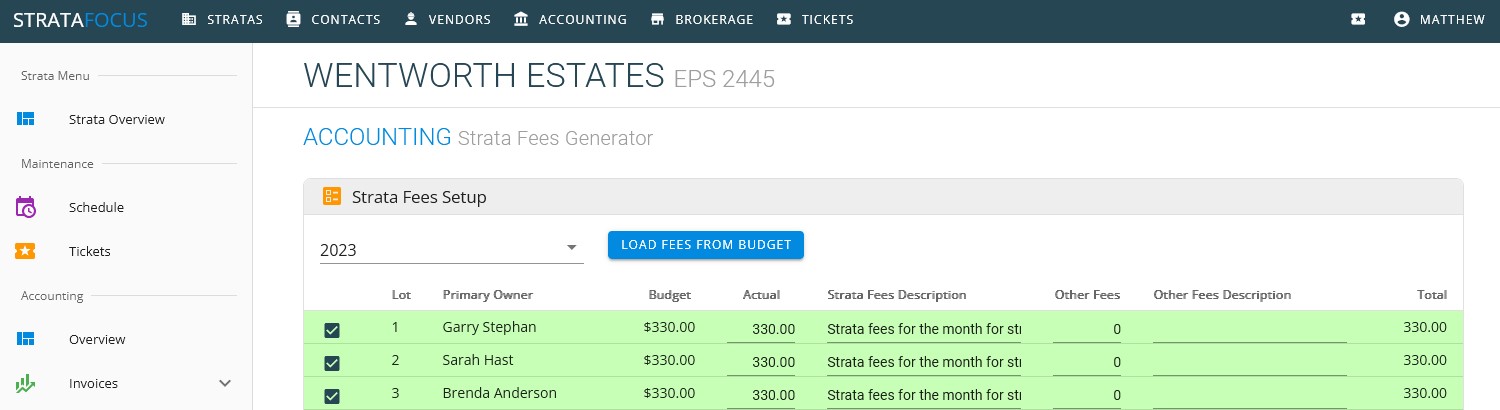Click the StrataFocus logo
Screen dimensions: 1500x410
click(80, 20)
